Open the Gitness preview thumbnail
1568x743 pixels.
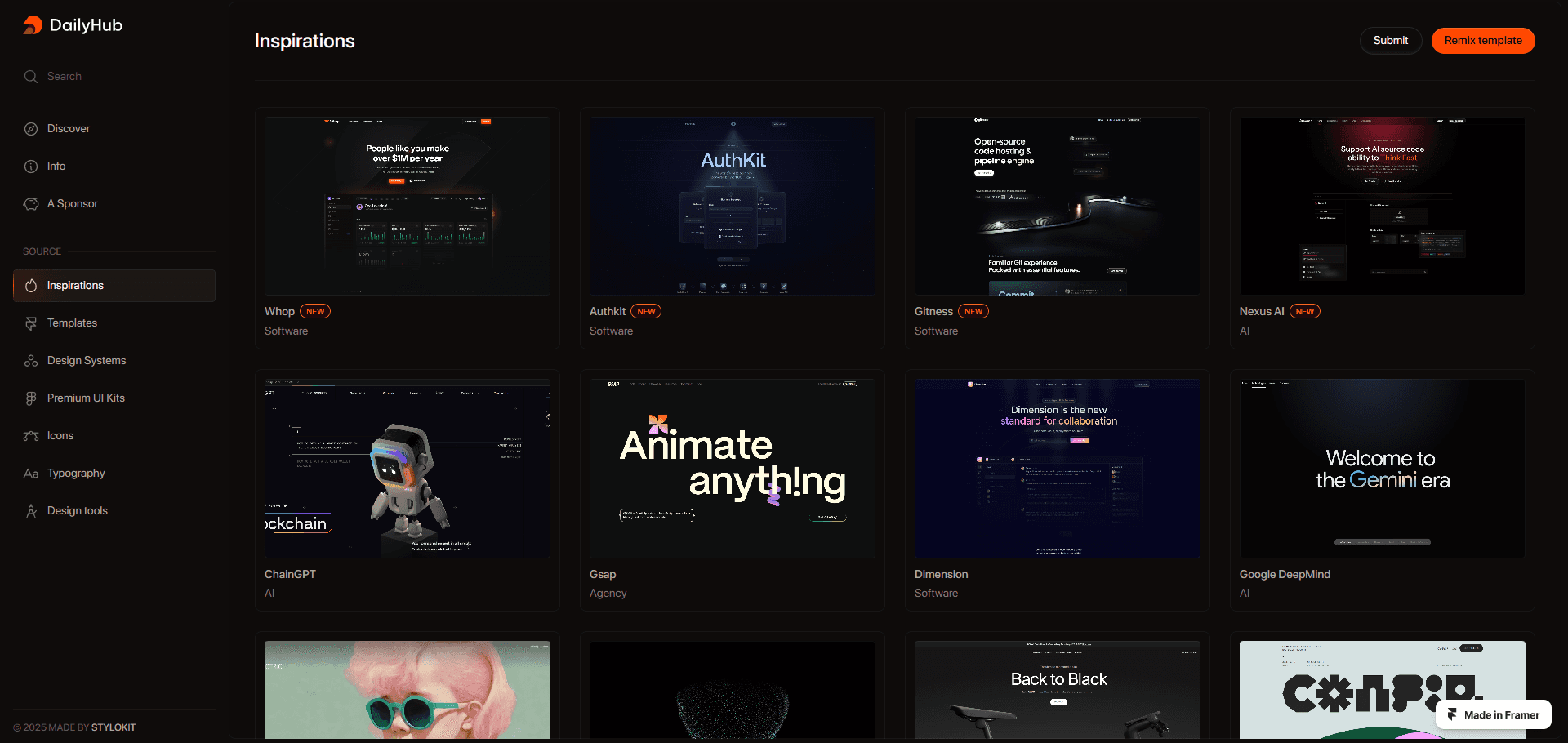point(1058,206)
